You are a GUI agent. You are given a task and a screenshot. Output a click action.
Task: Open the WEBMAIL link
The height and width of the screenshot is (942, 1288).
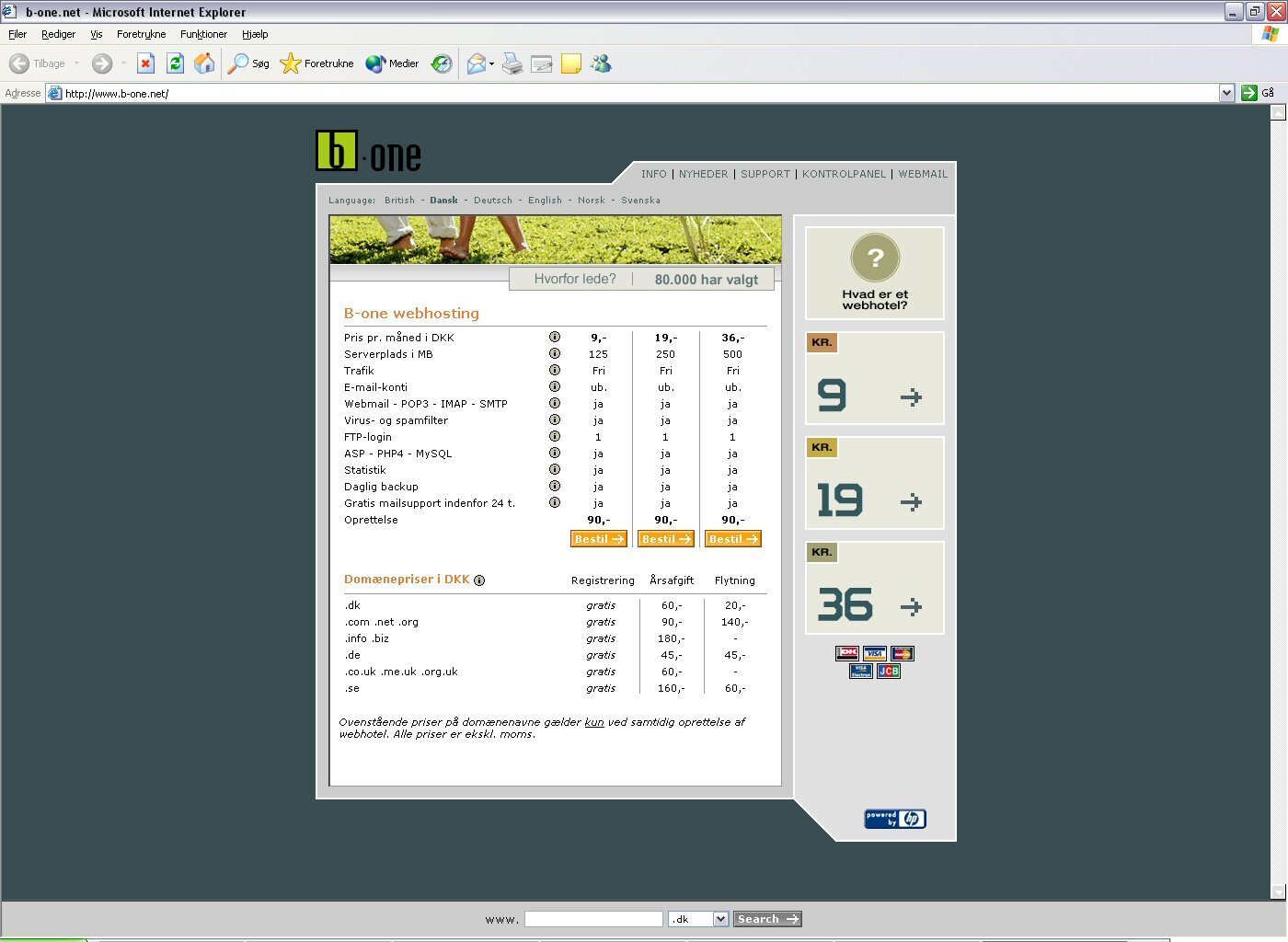pos(923,174)
